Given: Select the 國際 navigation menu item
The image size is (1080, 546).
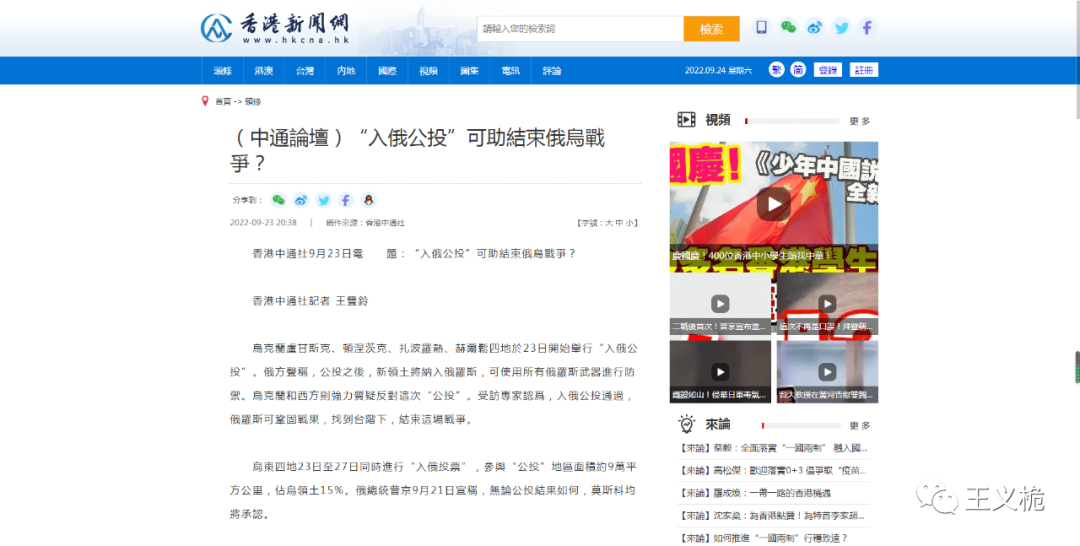Looking at the screenshot, I should [x=387, y=71].
